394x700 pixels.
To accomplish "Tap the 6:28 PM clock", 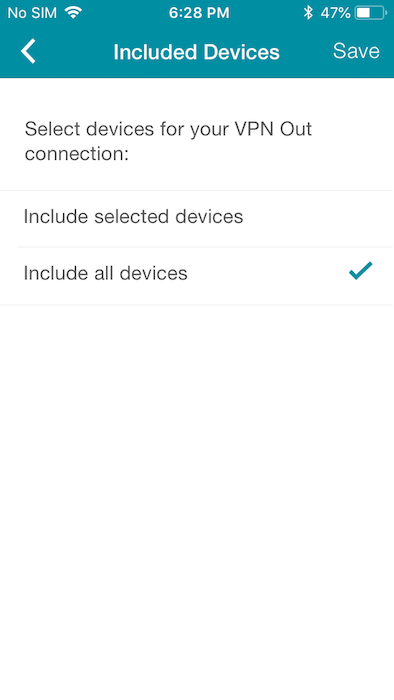I will (x=199, y=12).
